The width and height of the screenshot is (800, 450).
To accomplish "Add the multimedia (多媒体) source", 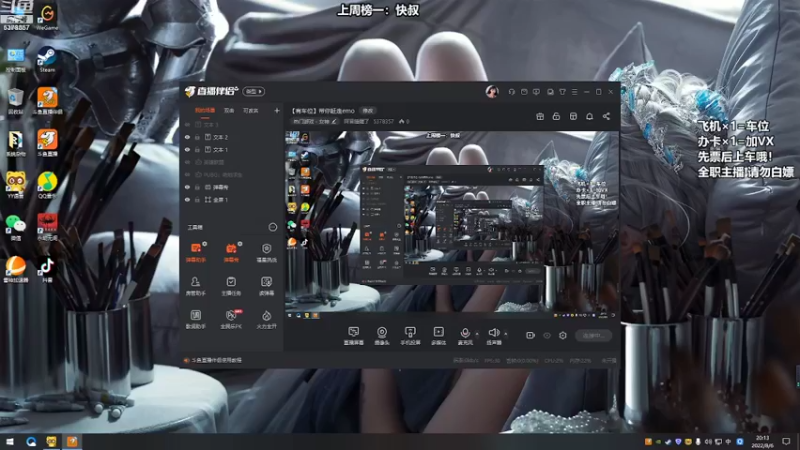I will pos(438,336).
